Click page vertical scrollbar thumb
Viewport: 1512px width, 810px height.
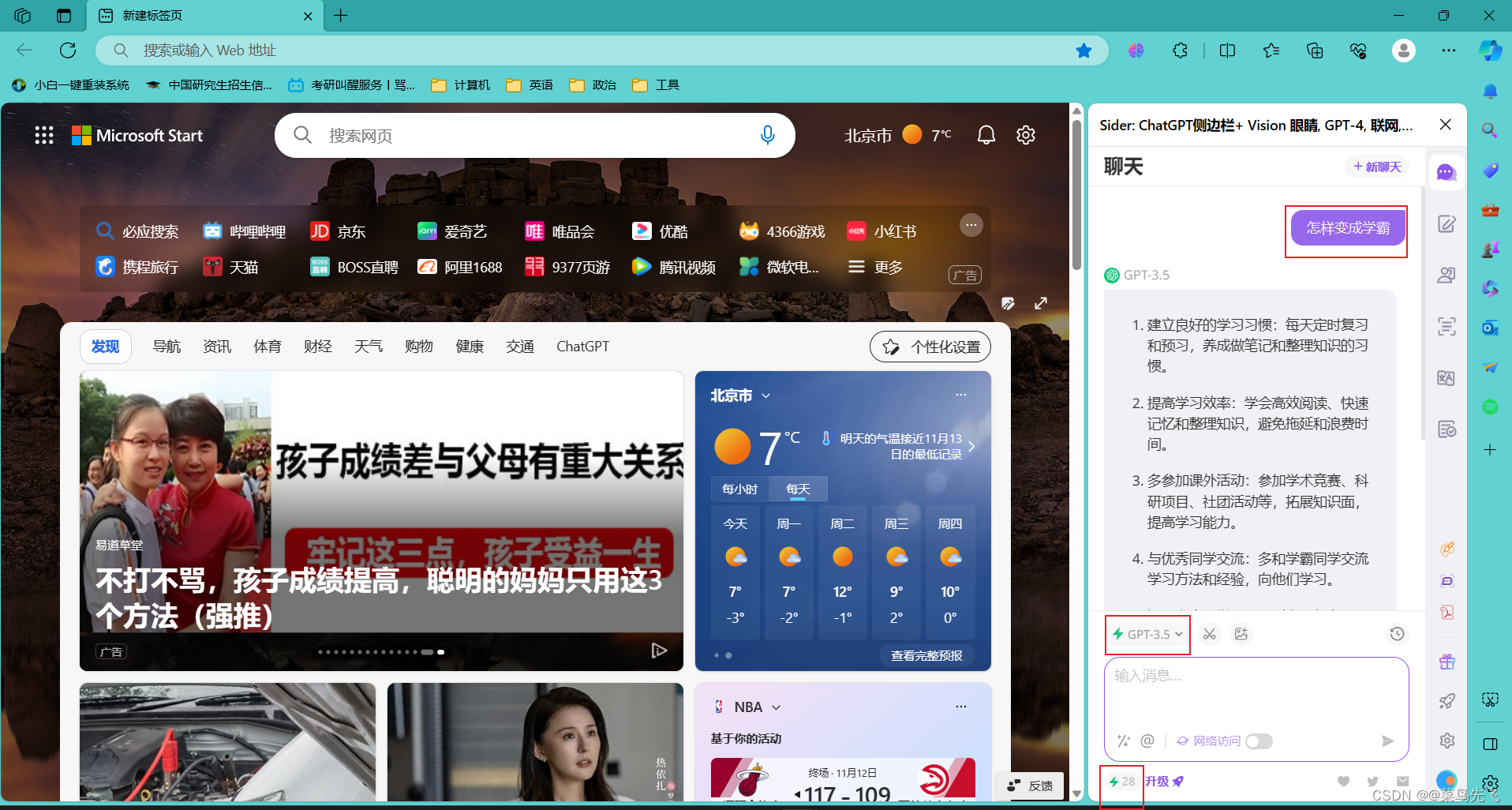[x=1076, y=193]
